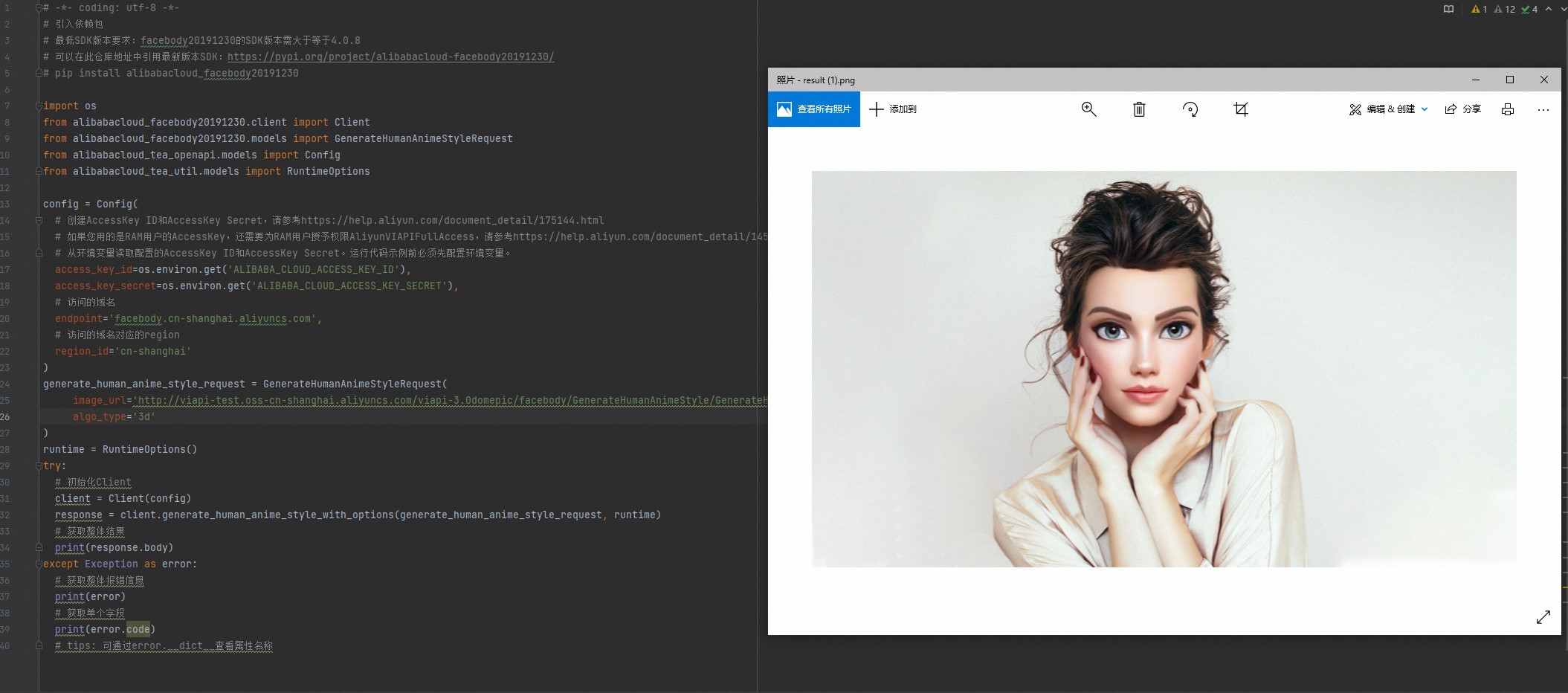Open the pypi.org project link in comment
Image resolution: width=1568 pixels, height=693 pixels.
coord(391,57)
